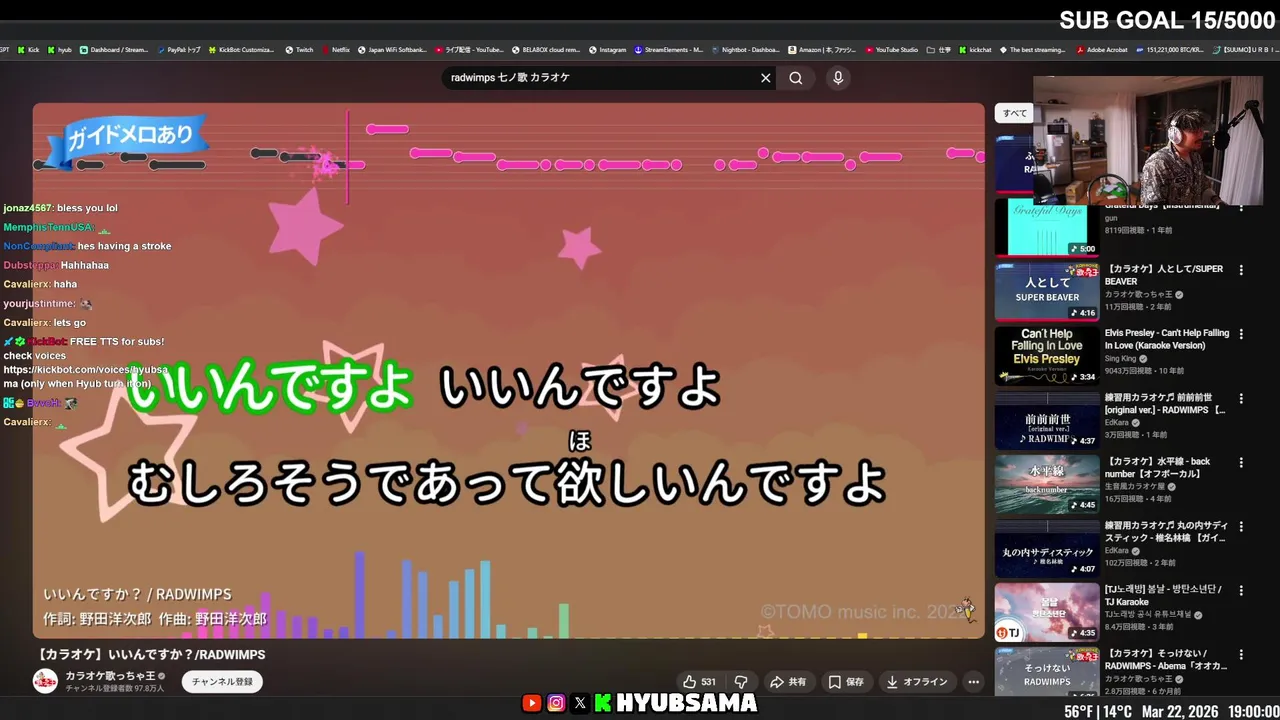The width and height of the screenshot is (1280, 720).
Task: Open the Amazon bookmark
Action: 822,49
